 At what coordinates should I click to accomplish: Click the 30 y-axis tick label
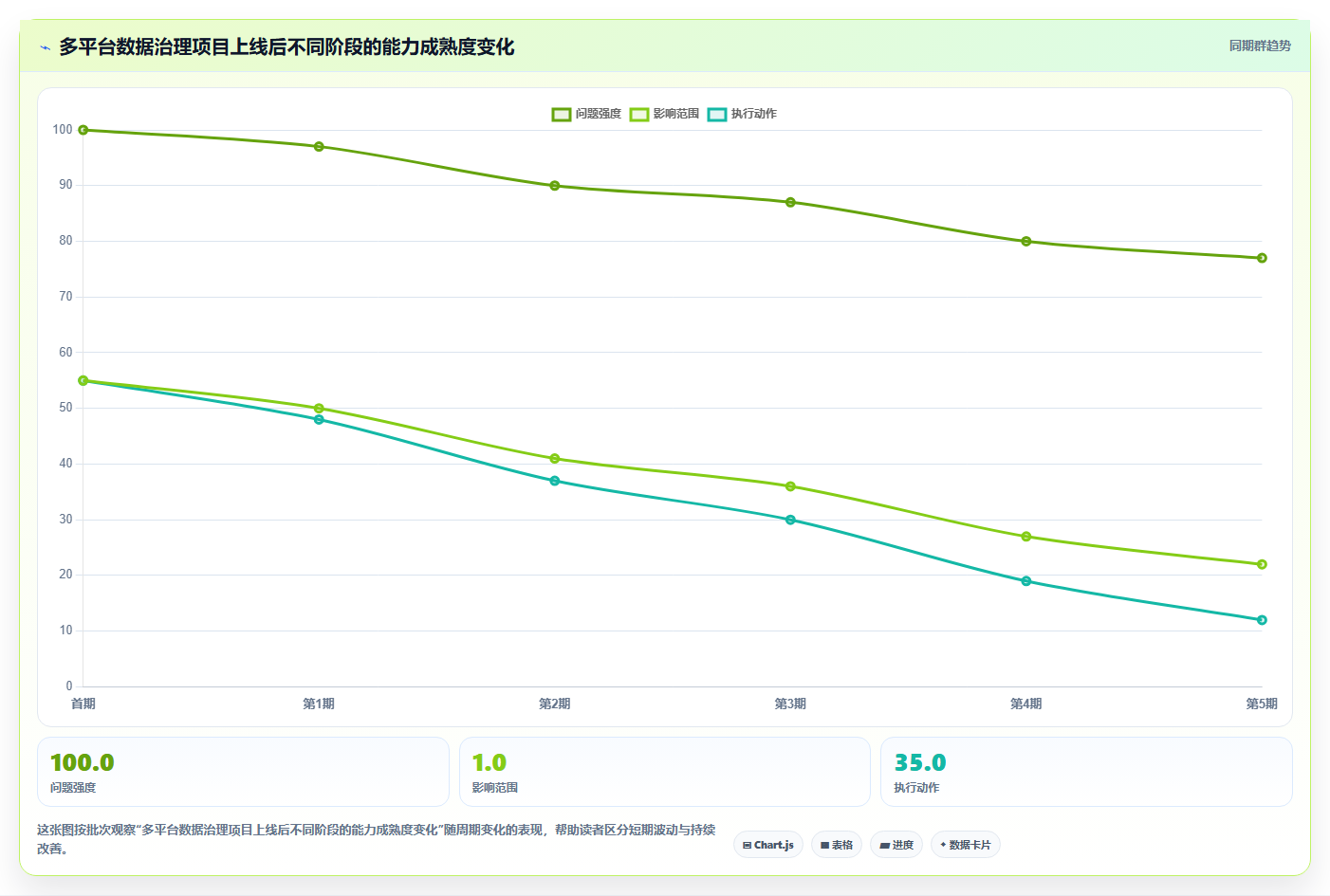pyautogui.click(x=65, y=520)
